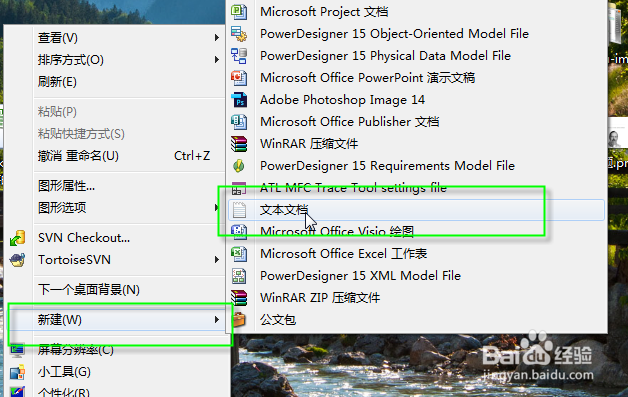This screenshot has height=397, width=628.
Task: Click the TortoiseSVN turtle icon
Action: [18, 260]
